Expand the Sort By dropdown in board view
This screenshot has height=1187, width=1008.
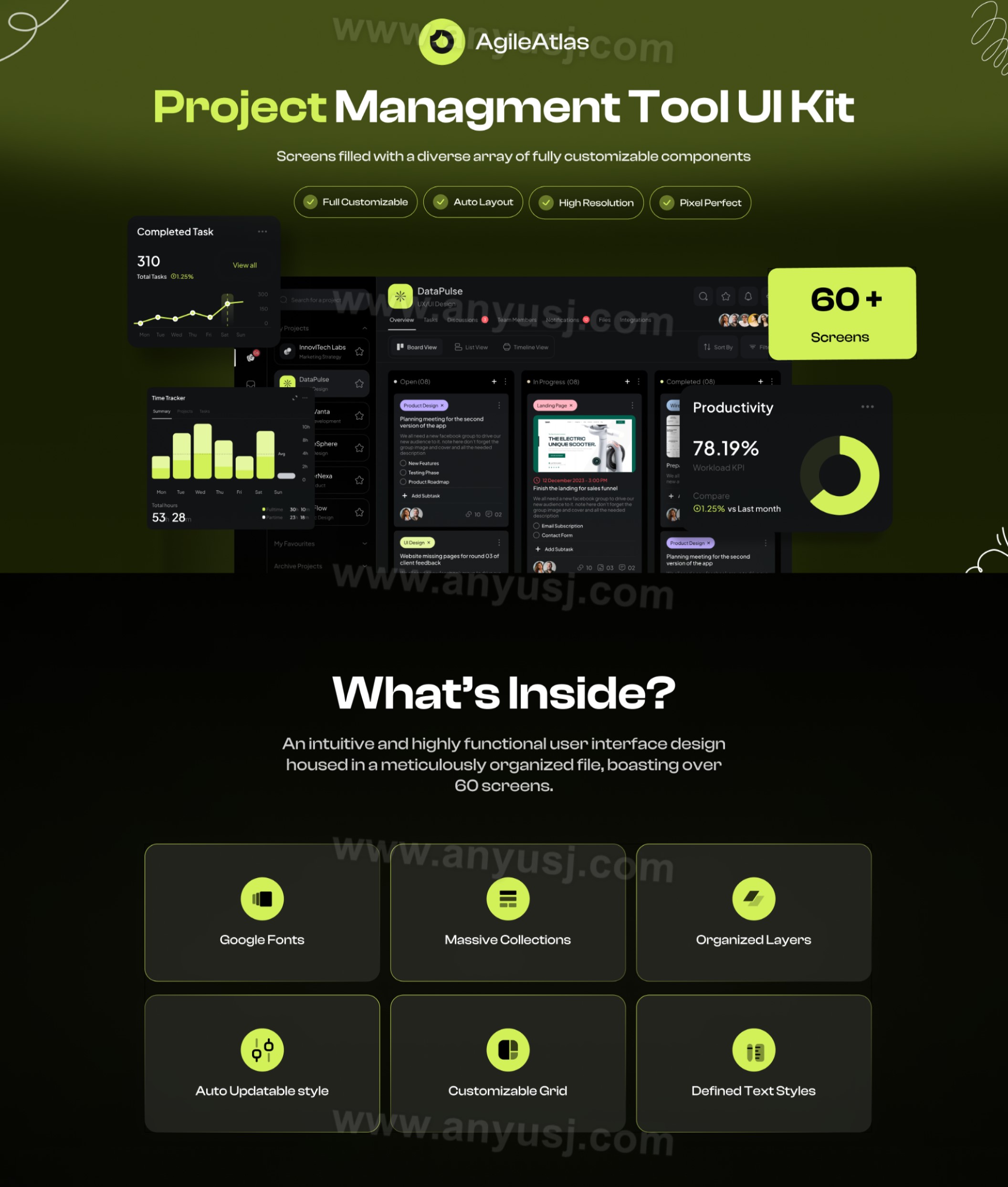coord(718,348)
